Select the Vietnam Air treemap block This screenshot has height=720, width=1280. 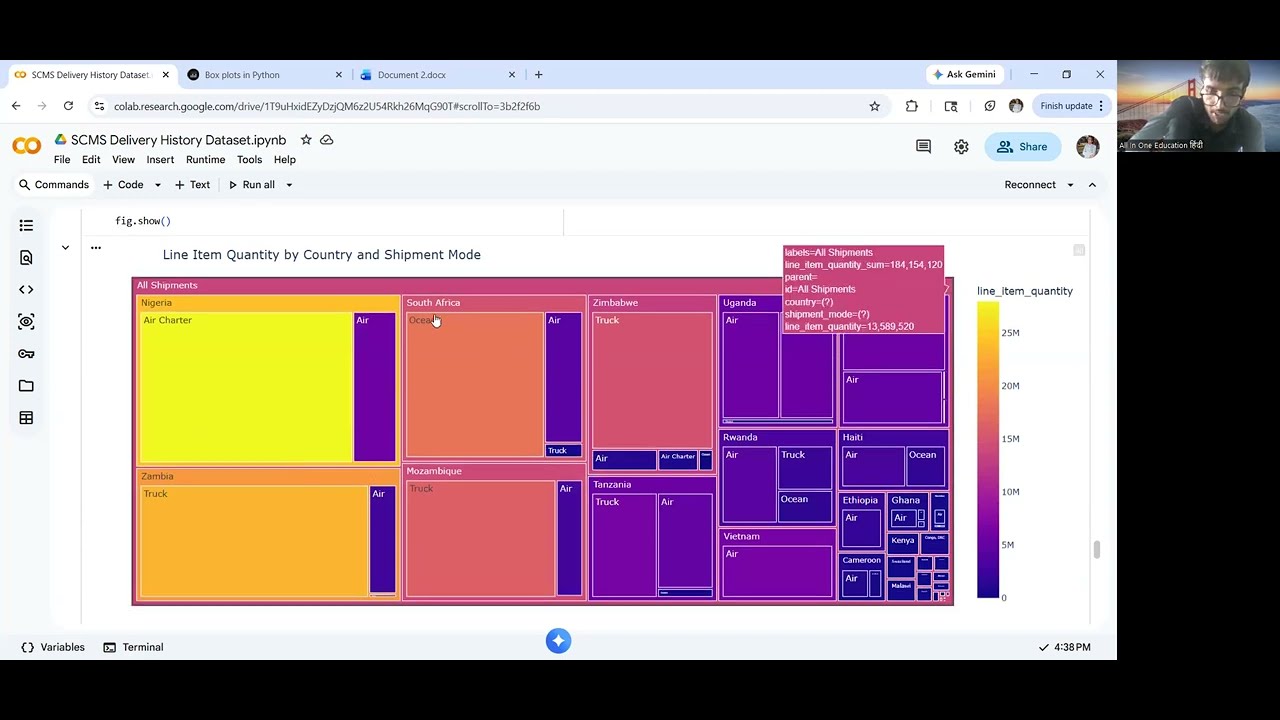[777, 571]
